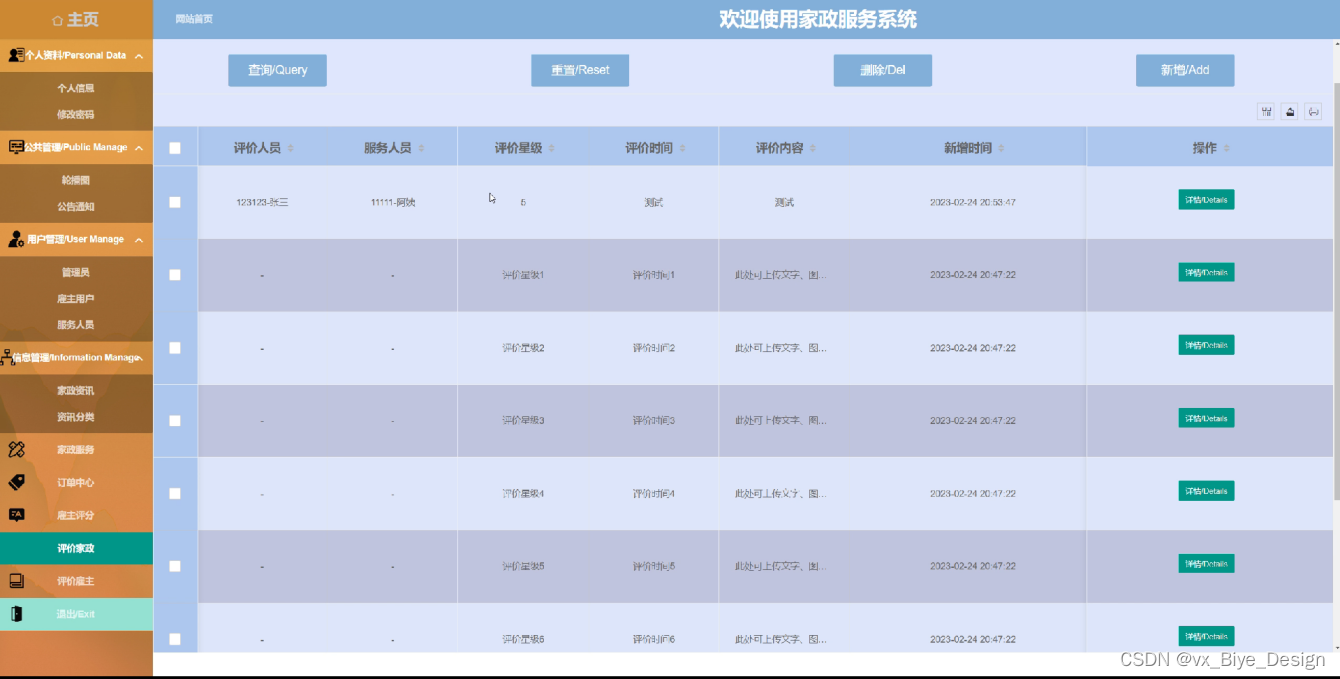Click the column filter icon above the table
This screenshot has height=679, width=1340.
(x=1266, y=112)
